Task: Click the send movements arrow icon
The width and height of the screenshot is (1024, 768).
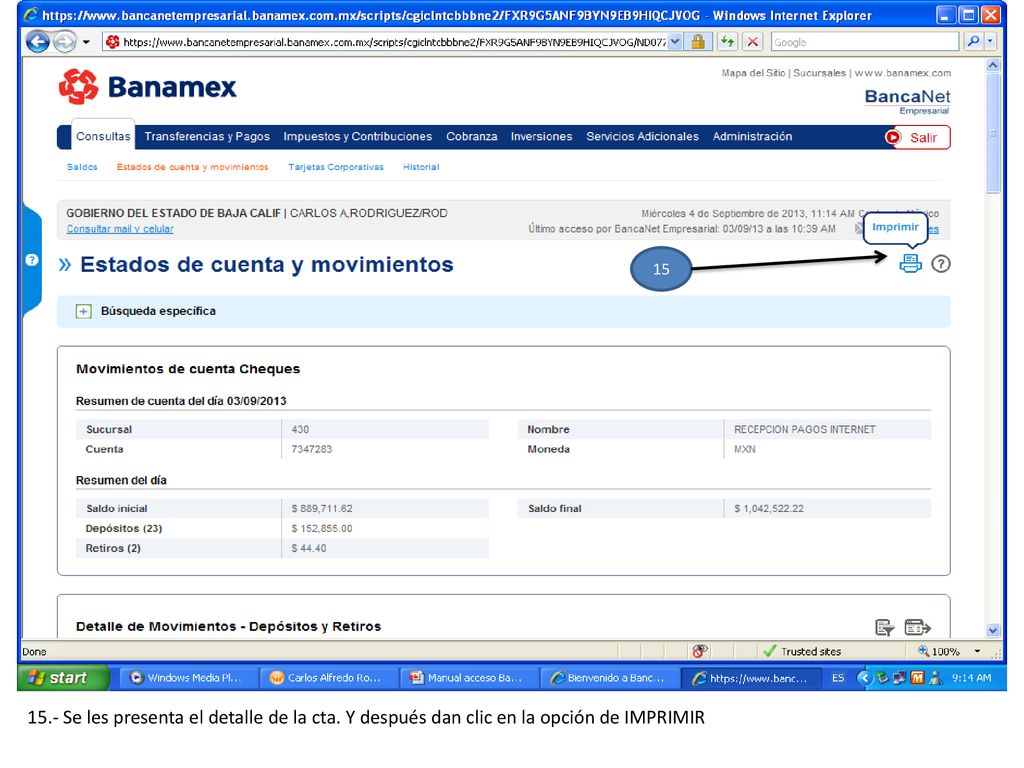Action: pyautogui.click(x=917, y=627)
